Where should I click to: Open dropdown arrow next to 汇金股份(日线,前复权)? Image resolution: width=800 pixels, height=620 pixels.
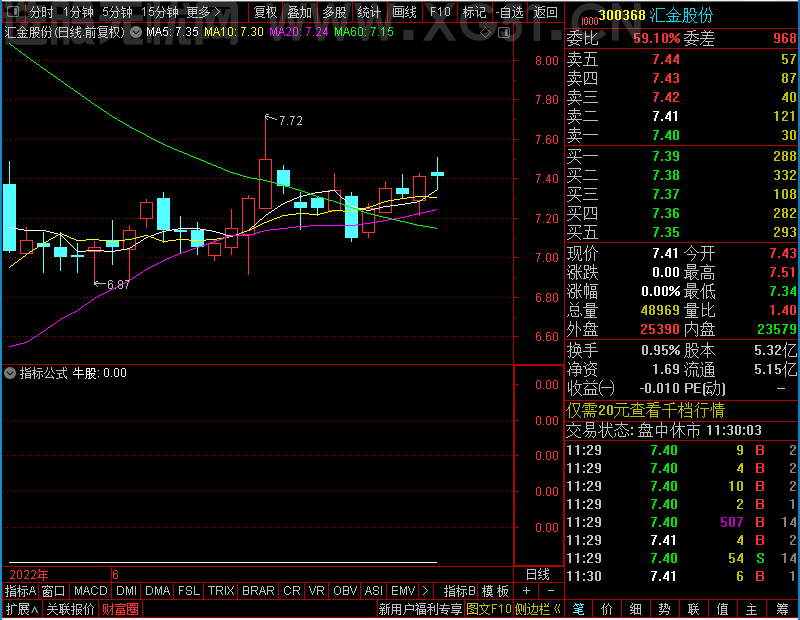click(x=136, y=32)
